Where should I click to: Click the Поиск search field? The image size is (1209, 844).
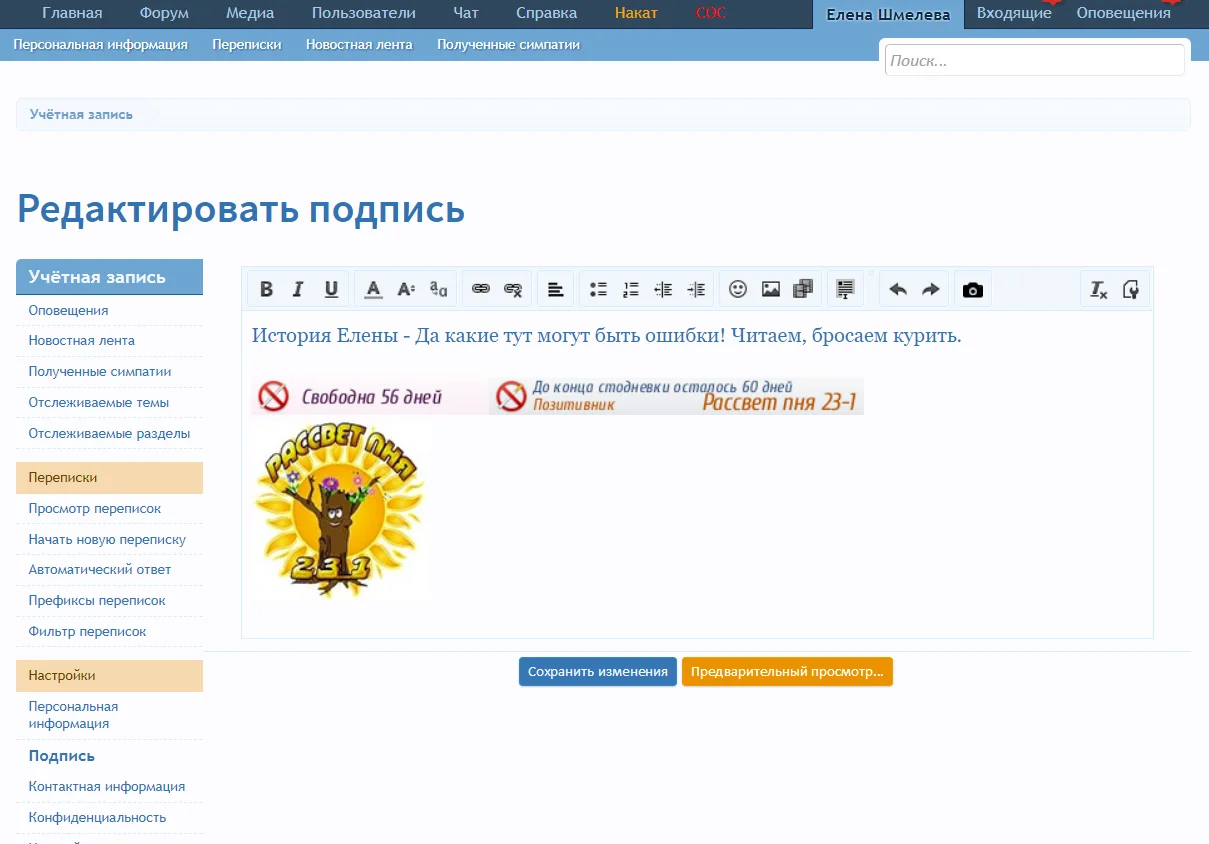(x=1034, y=59)
